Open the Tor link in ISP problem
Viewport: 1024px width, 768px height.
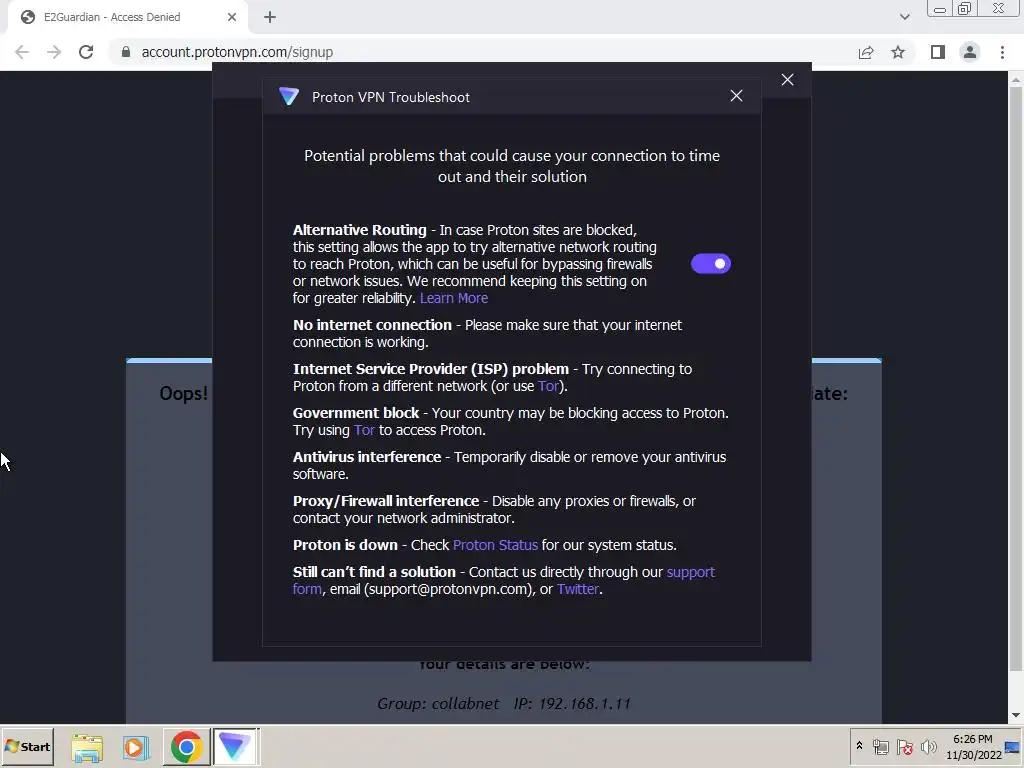tap(548, 386)
